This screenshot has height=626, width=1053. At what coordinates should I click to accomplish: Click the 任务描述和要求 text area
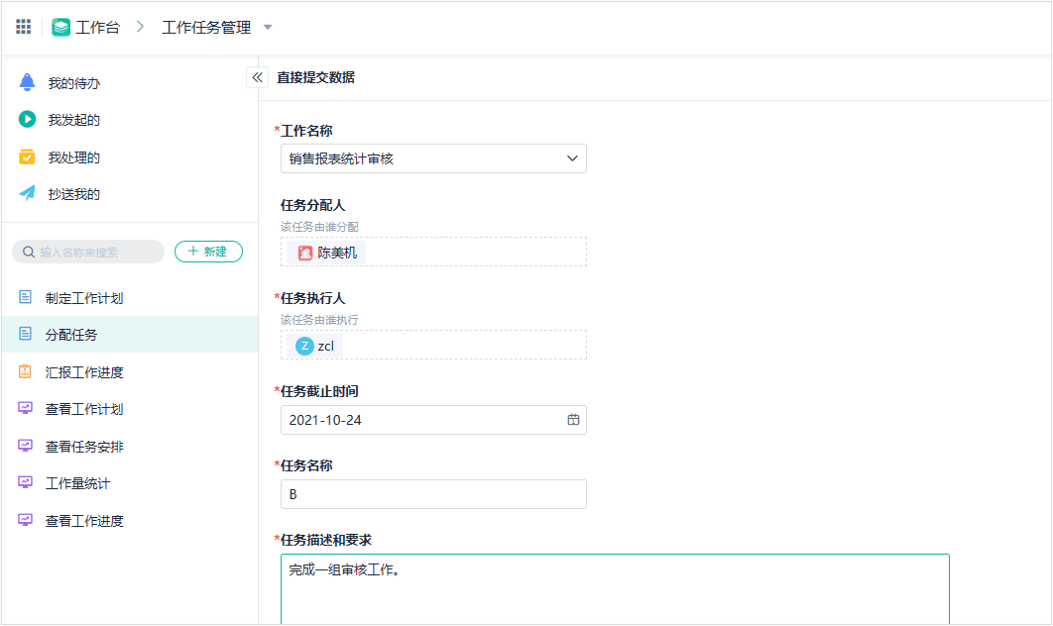(615, 589)
